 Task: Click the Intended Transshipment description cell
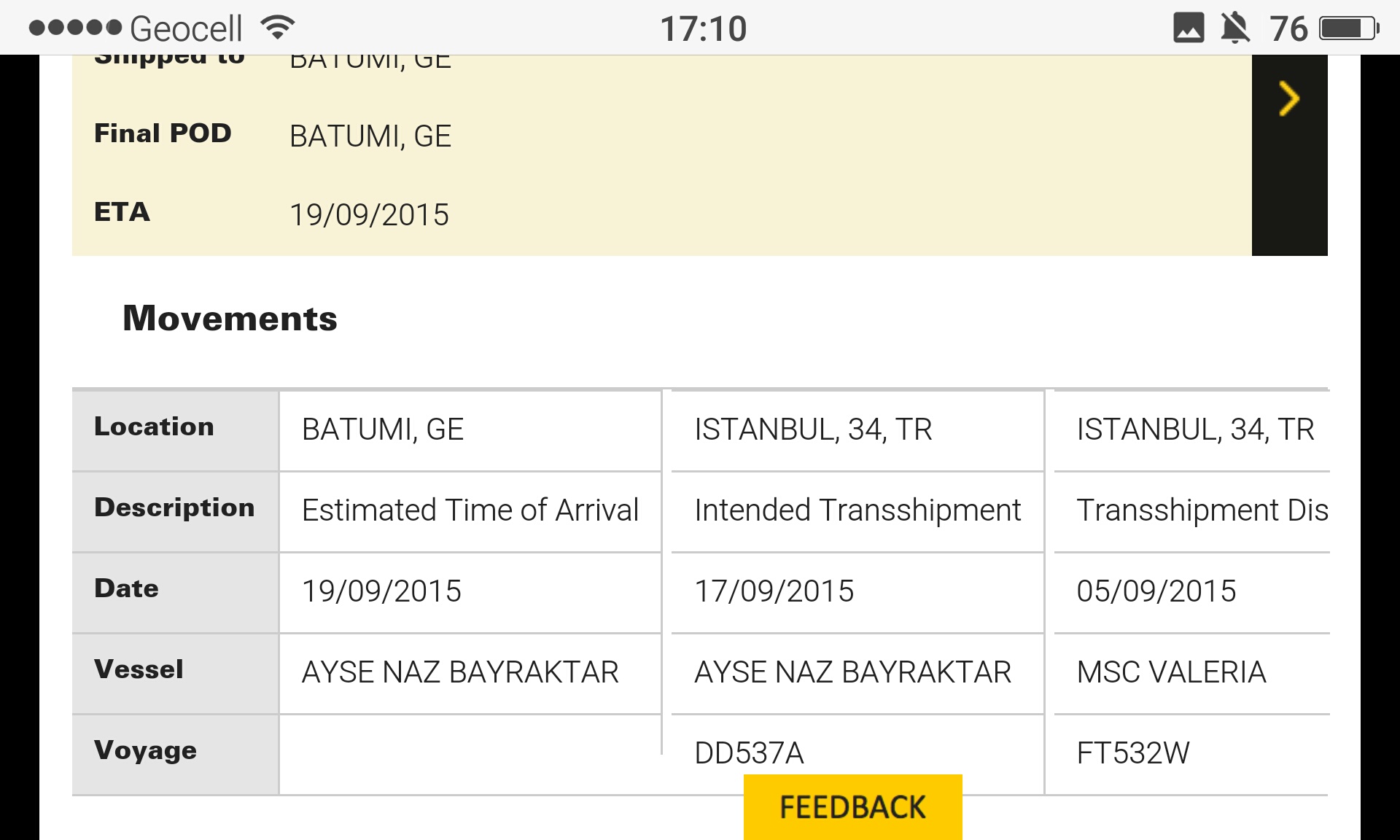(857, 510)
